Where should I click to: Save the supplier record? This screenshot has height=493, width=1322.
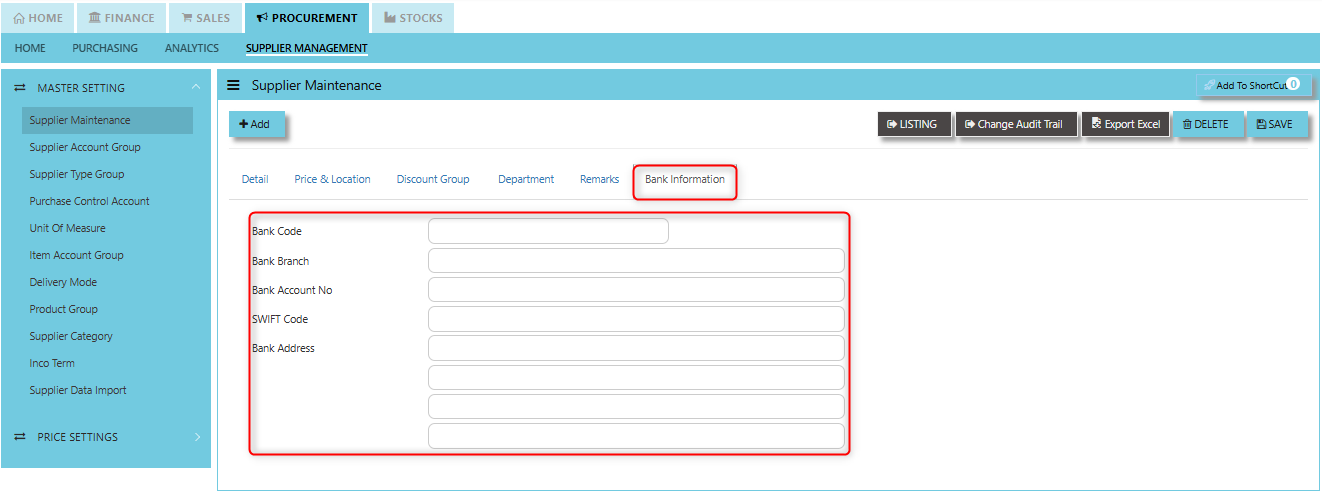tap(1276, 124)
